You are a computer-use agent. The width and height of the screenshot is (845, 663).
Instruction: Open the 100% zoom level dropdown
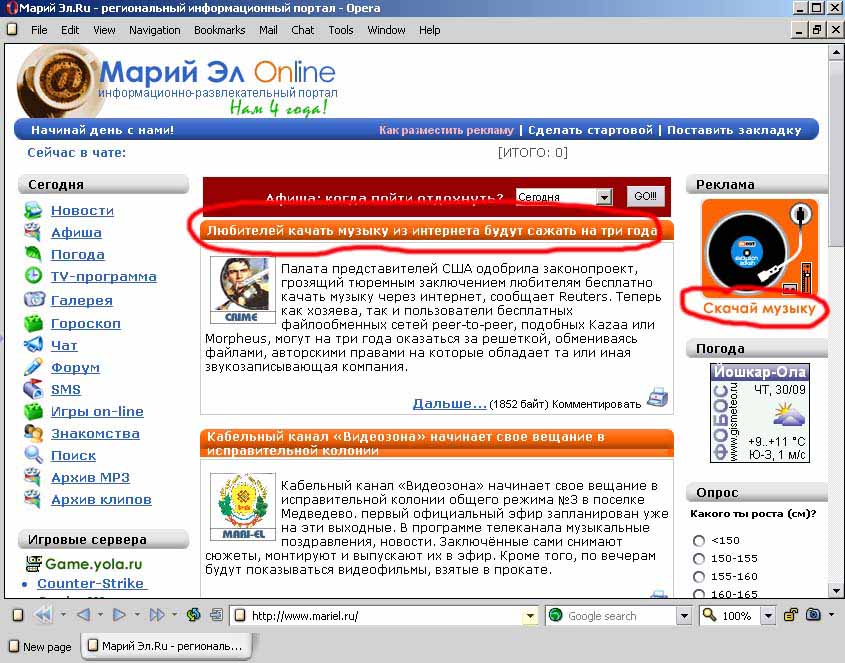tap(767, 616)
